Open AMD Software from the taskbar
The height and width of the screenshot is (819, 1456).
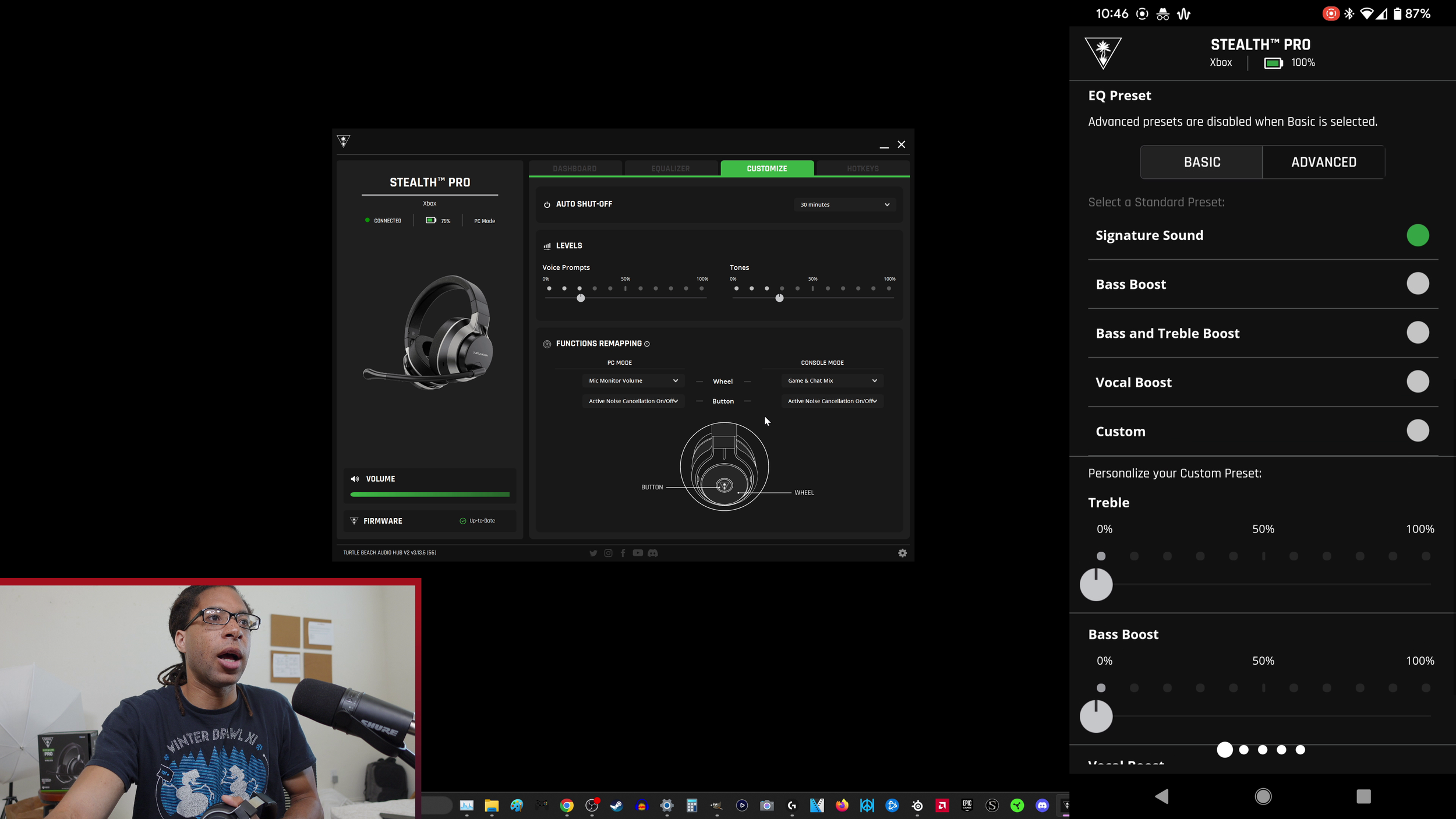[x=942, y=806]
